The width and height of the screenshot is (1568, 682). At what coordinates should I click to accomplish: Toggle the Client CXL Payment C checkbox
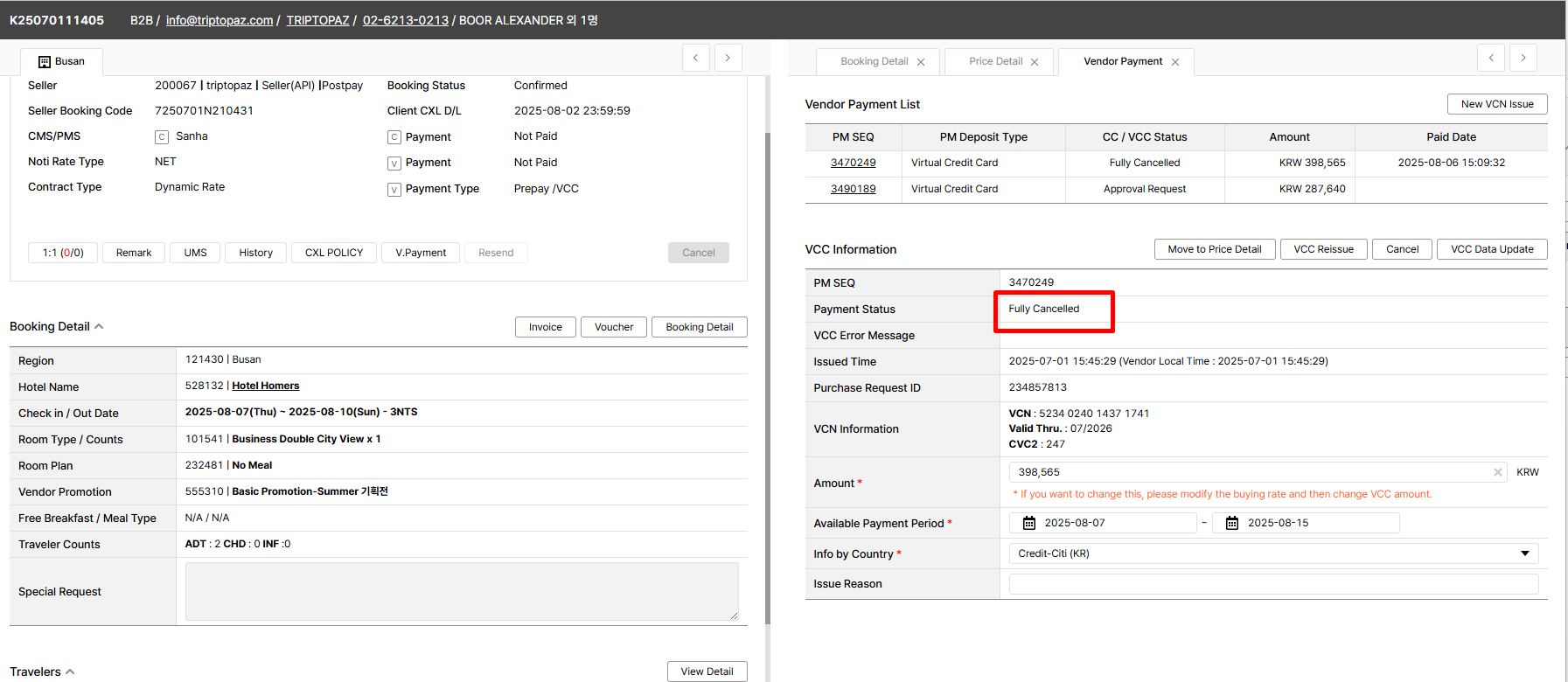394,137
